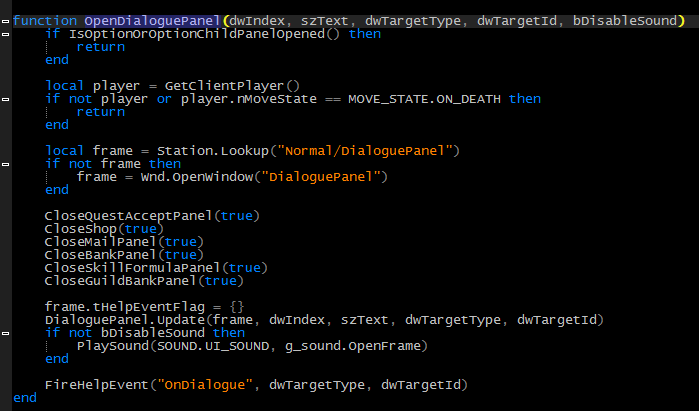This screenshot has height=411, width=699.
Task: Click the g_sound.OpenFrame argument
Action: pos(352,346)
